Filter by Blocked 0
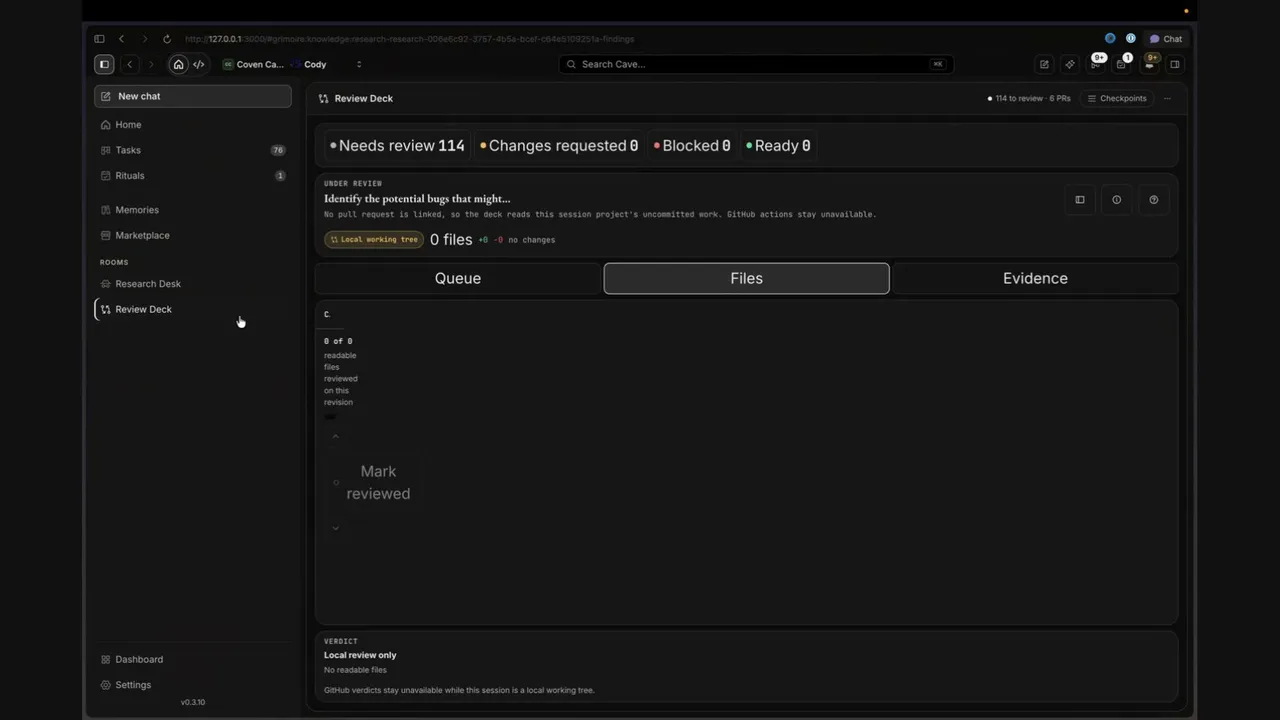Viewport: 1280px width, 720px height. point(692,146)
